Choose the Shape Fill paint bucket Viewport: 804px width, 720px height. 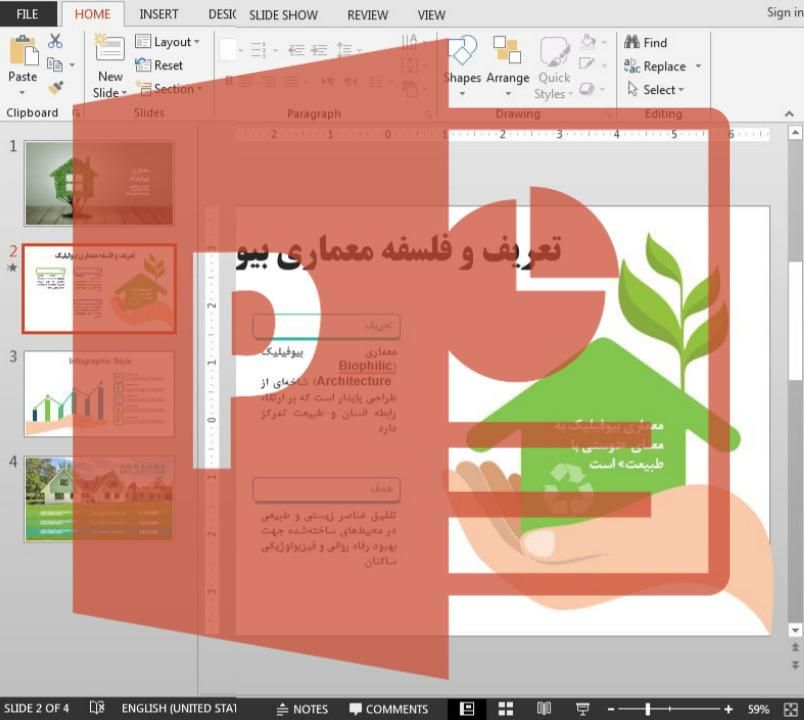click(589, 41)
